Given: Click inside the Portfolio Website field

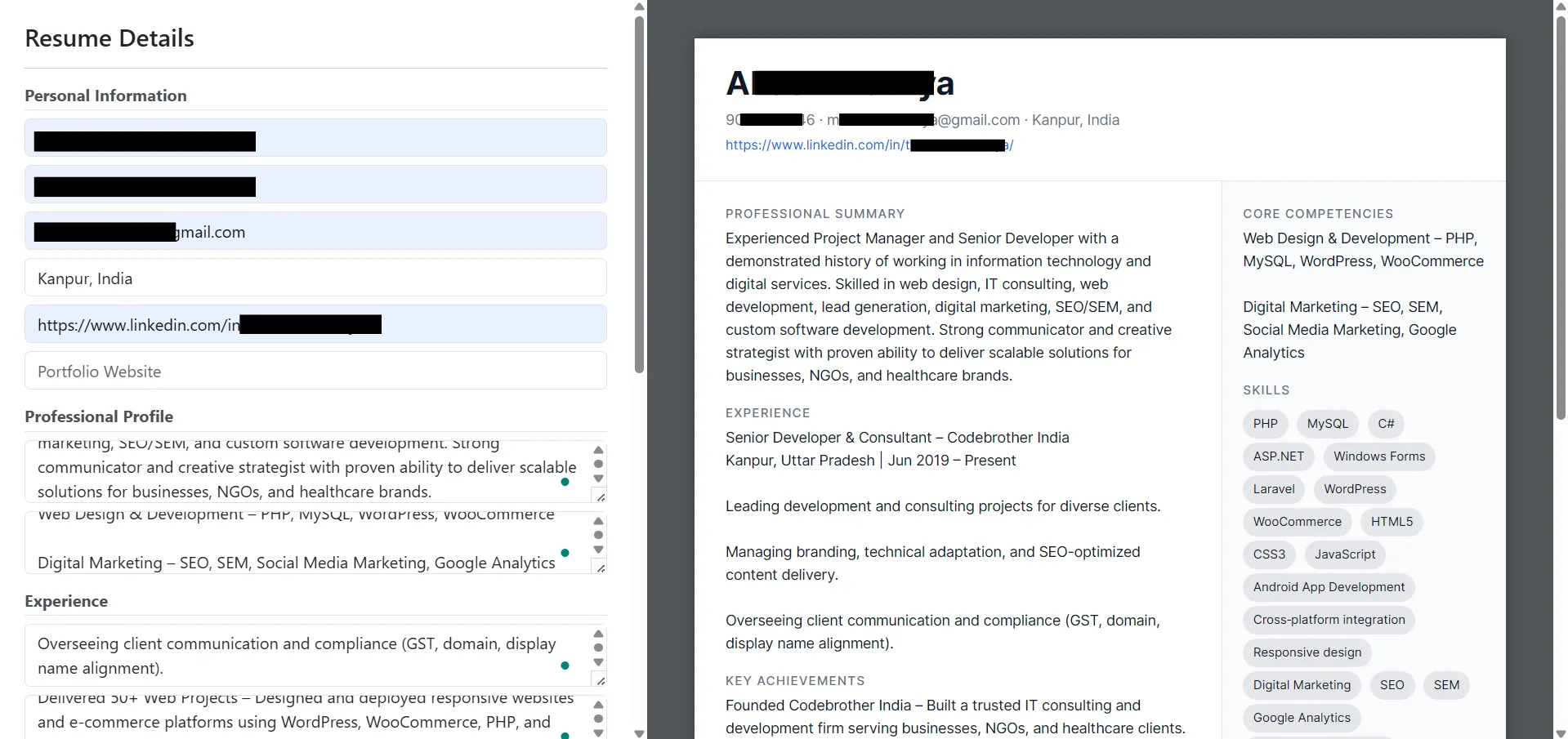Looking at the screenshot, I should tap(315, 371).
